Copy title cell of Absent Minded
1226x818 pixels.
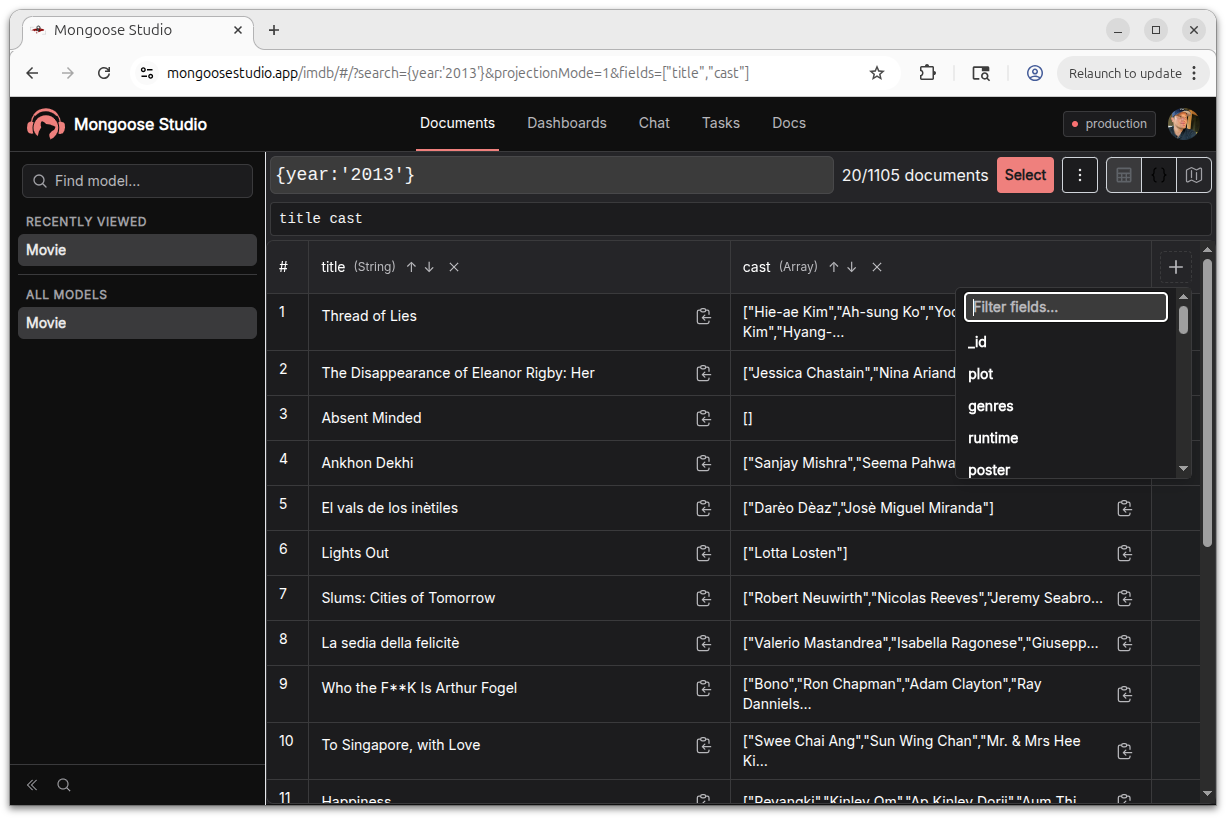click(x=704, y=418)
